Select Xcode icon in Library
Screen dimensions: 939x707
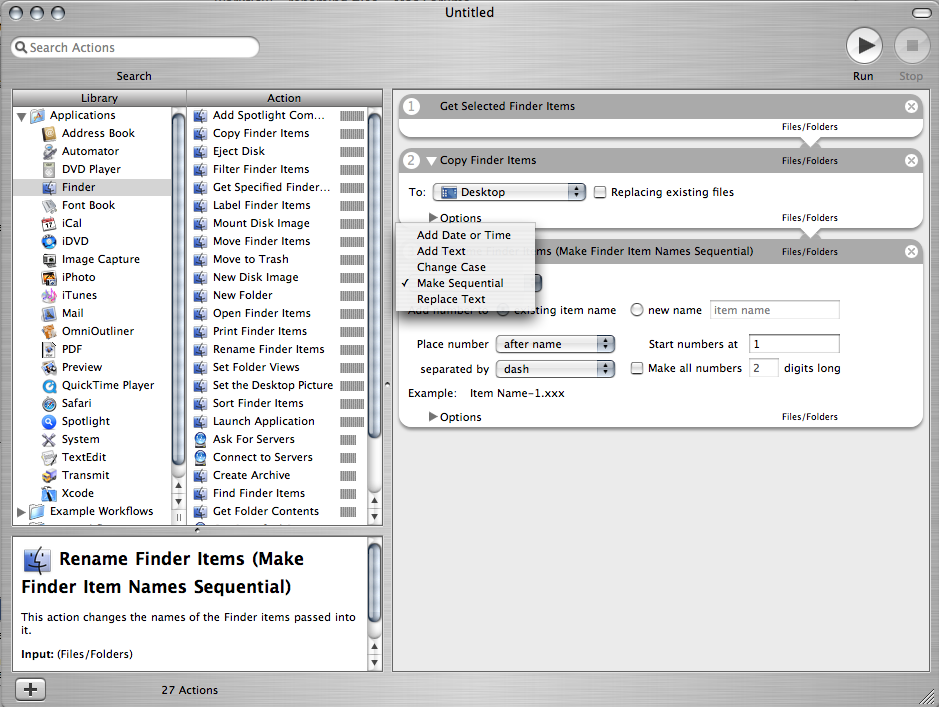click(x=49, y=493)
